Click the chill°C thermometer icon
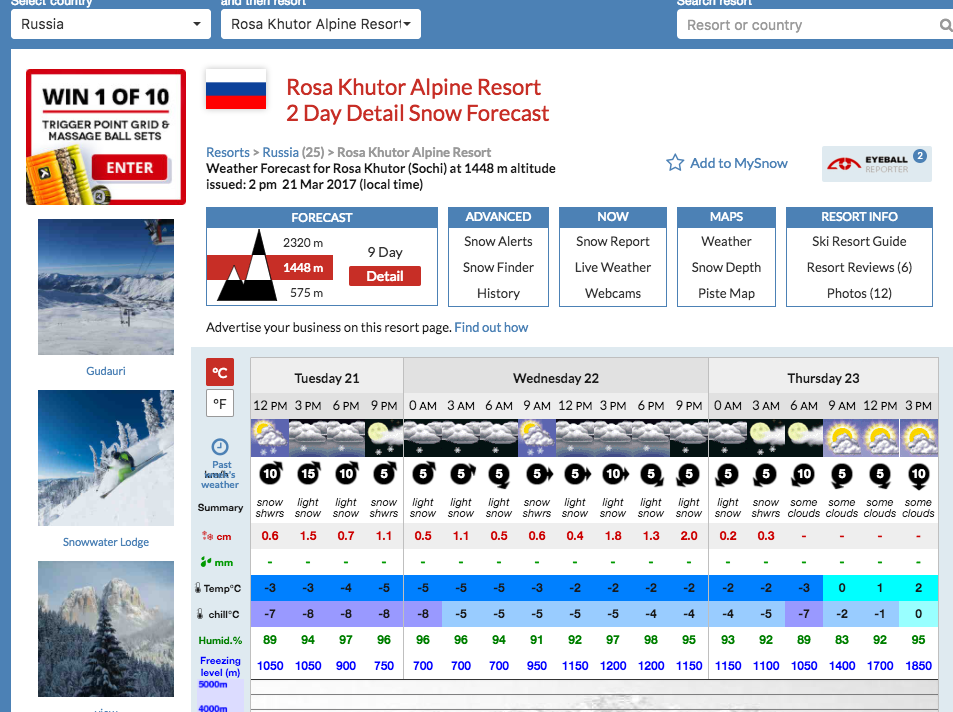Viewport: 953px width, 712px height. tap(200, 614)
